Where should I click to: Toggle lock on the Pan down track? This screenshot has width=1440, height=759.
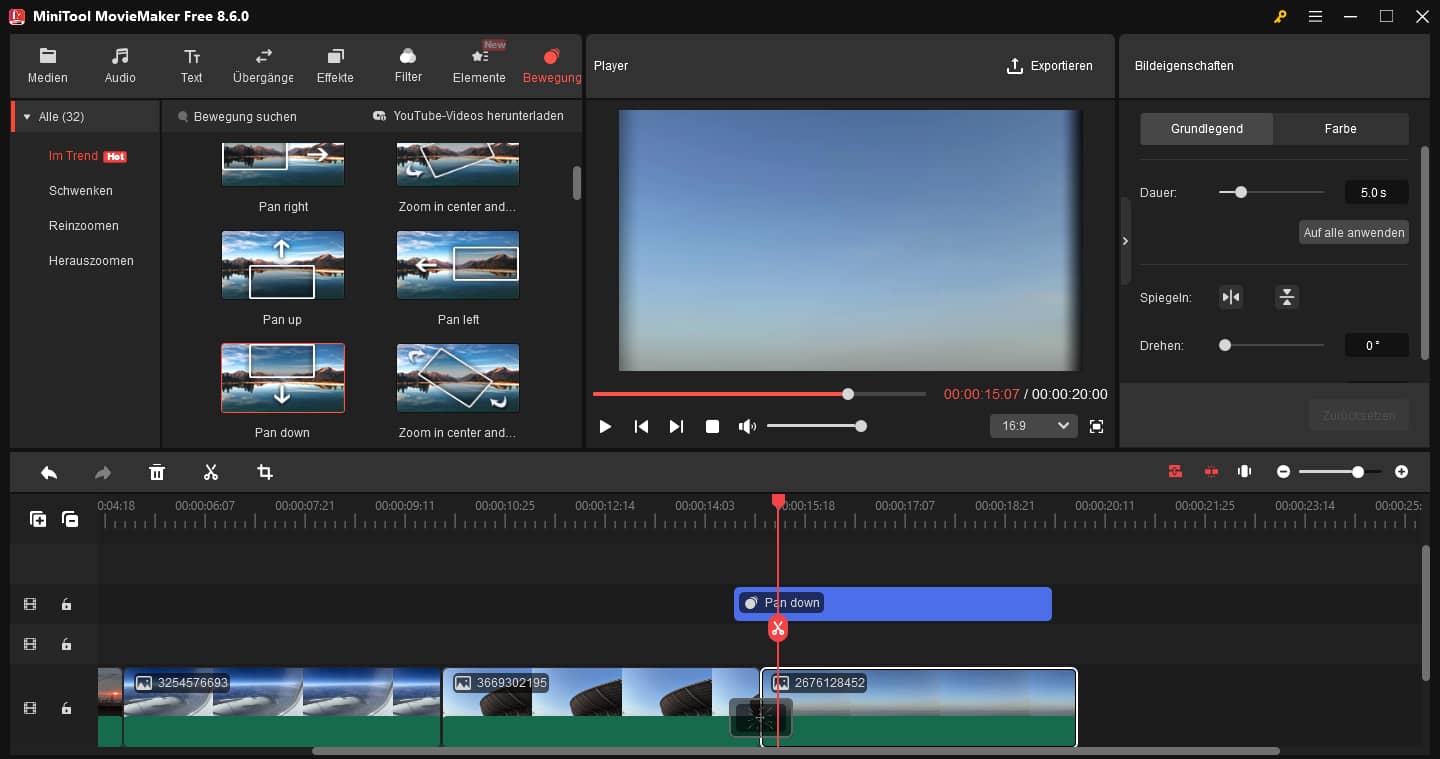pos(66,604)
